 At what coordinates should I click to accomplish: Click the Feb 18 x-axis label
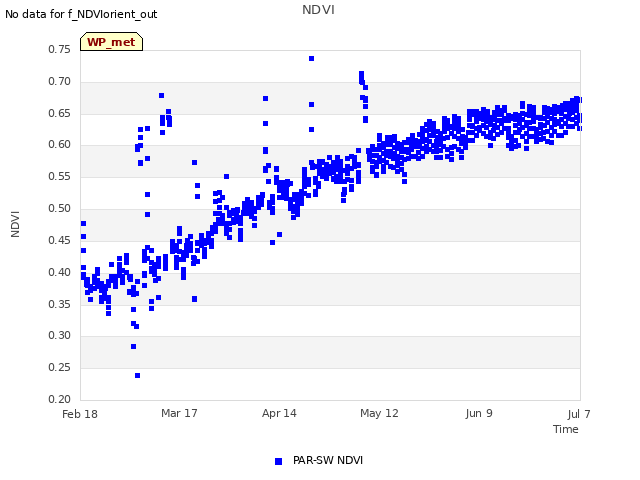click(x=80, y=414)
